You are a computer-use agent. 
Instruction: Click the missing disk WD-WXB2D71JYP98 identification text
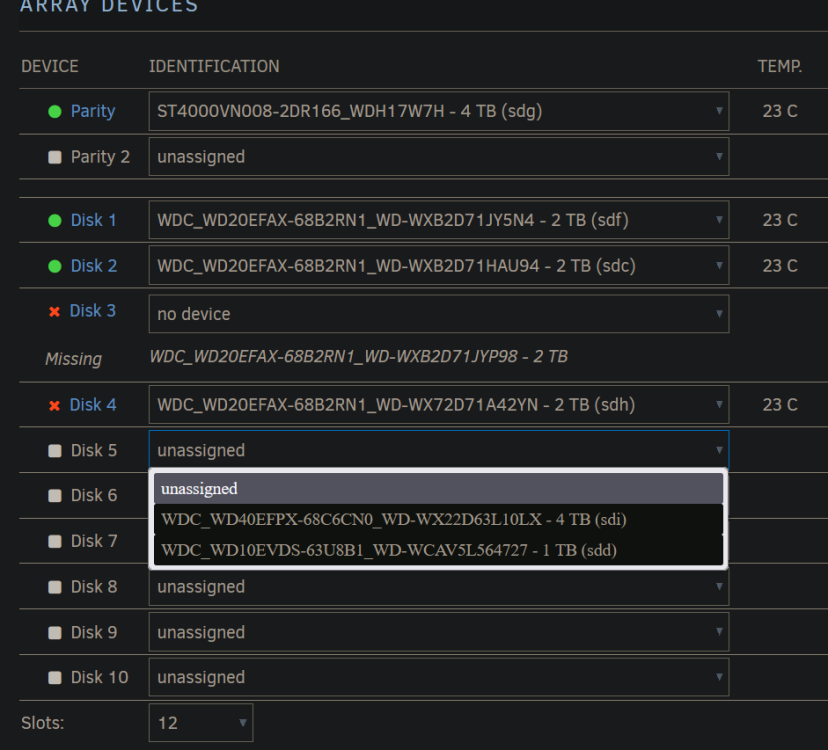point(359,357)
